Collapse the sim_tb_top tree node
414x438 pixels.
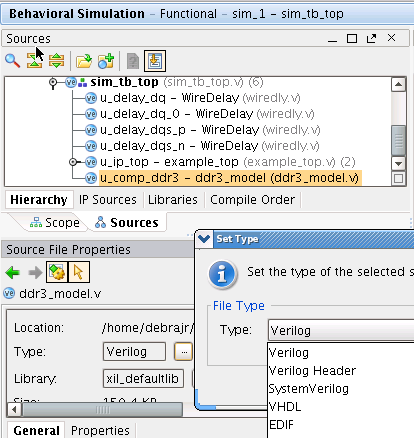(x=53, y=82)
